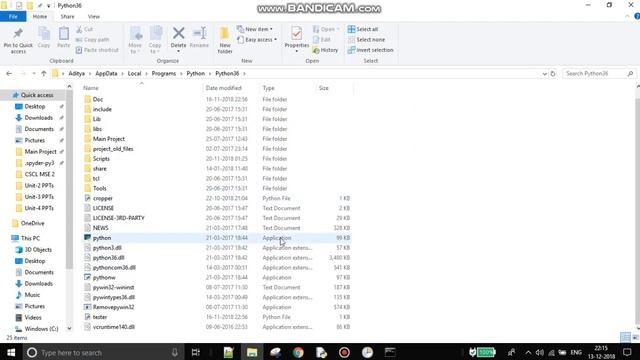Select the python application file
Viewport: 640px width, 360px height.
point(102,238)
